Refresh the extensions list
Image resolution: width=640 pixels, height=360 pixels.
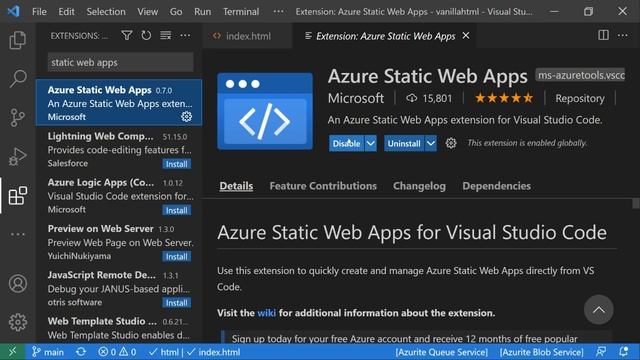[x=146, y=36]
